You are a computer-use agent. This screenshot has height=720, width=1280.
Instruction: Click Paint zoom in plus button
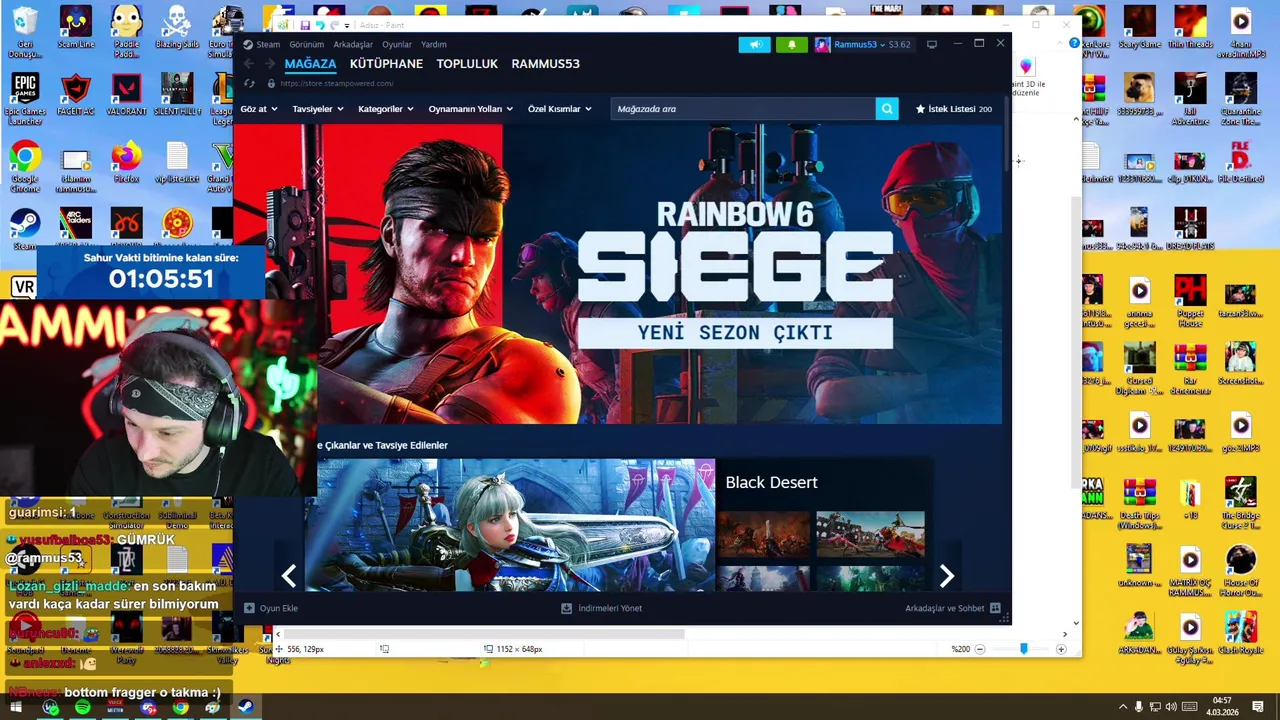(x=1061, y=649)
